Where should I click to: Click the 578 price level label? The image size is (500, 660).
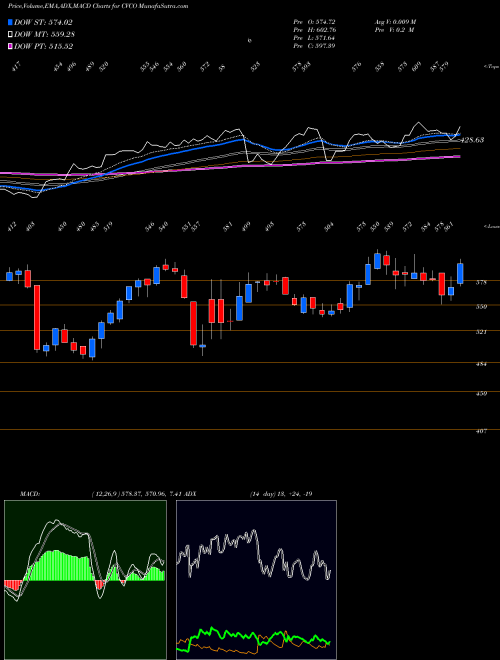point(481,282)
